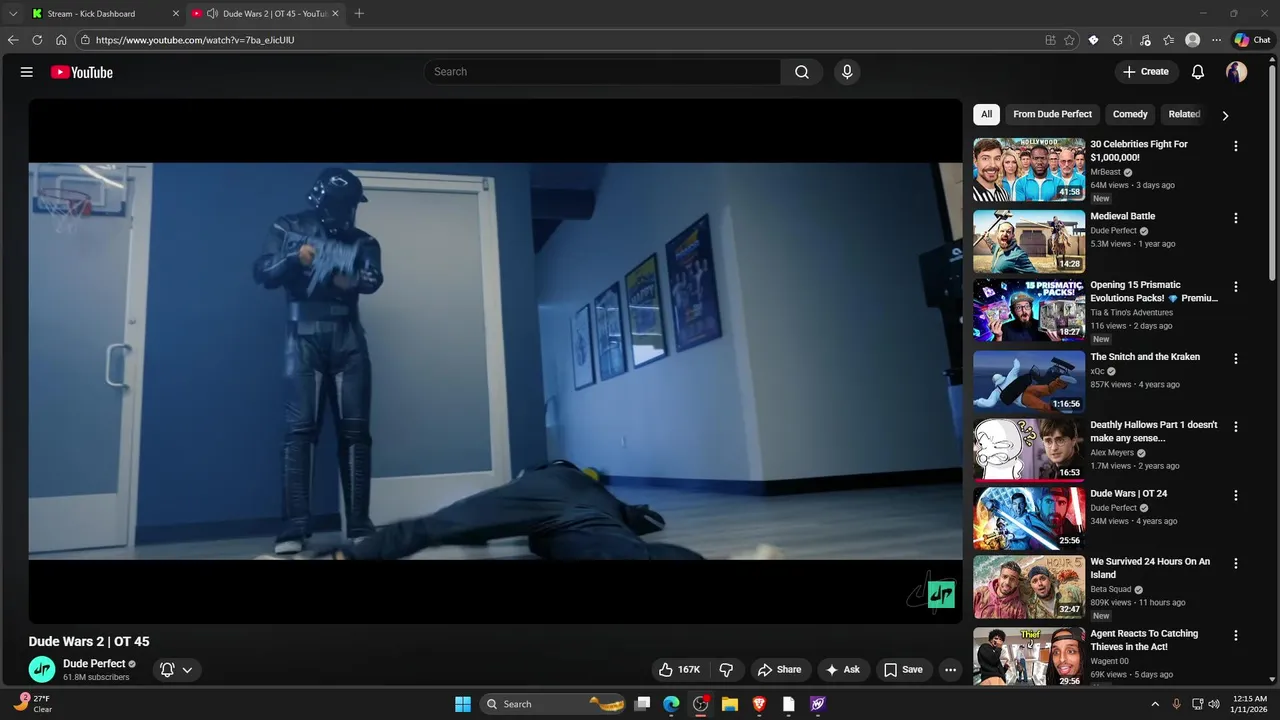1280x720 pixels.
Task: Open the taskbar clock showing 12:15 AM
Action: [x=1250, y=704]
